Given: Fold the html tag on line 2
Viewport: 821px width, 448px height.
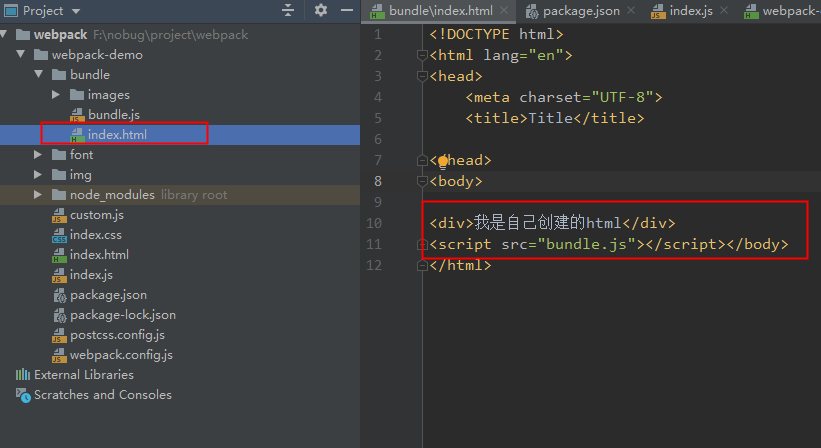Looking at the screenshot, I should click(x=422, y=55).
